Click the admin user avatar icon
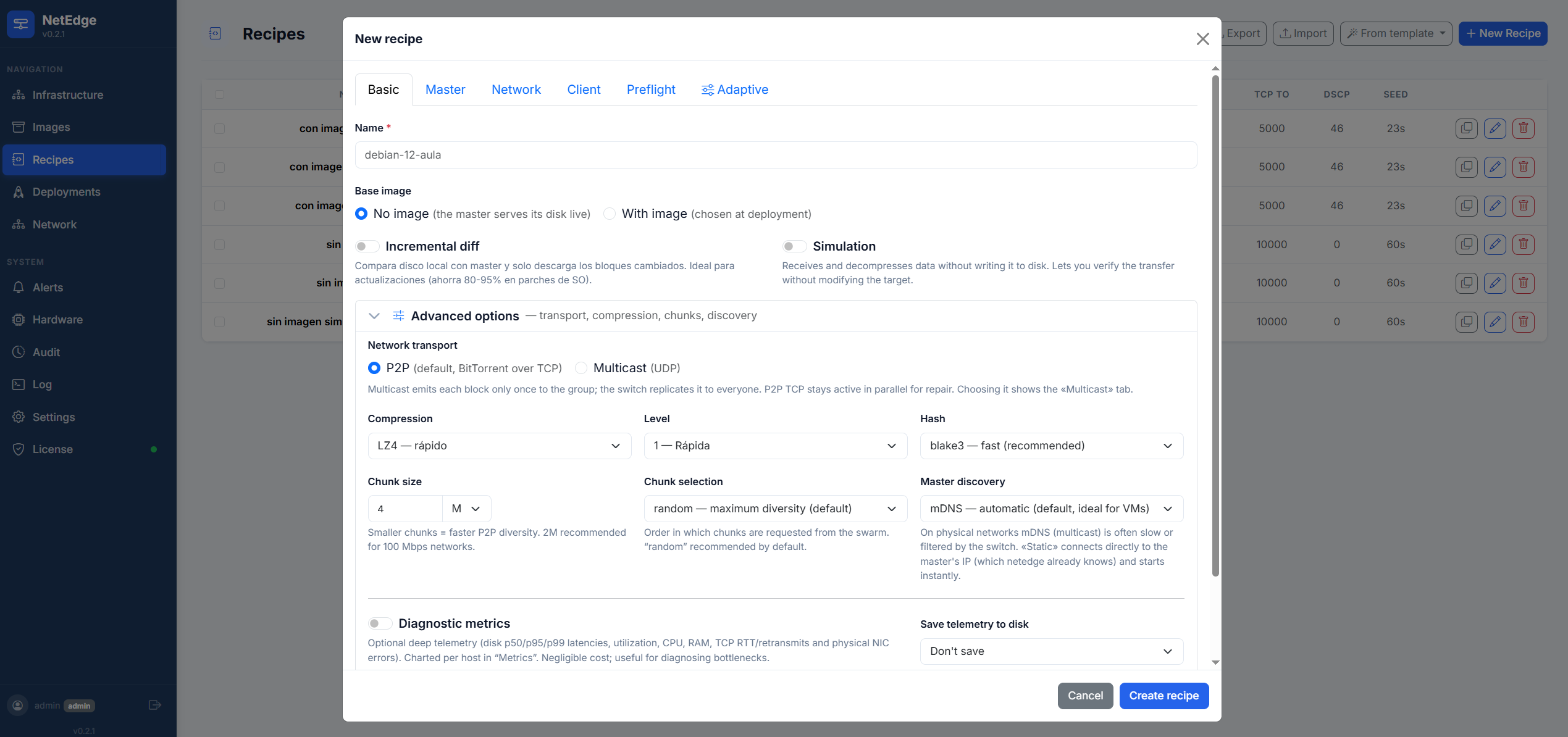Image resolution: width=1568 pixels, height=737 pixels. (18, 705)
